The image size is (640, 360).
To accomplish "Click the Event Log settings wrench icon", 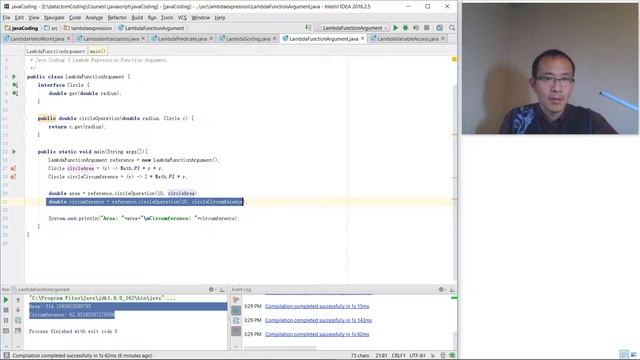I will pos(236,300).
